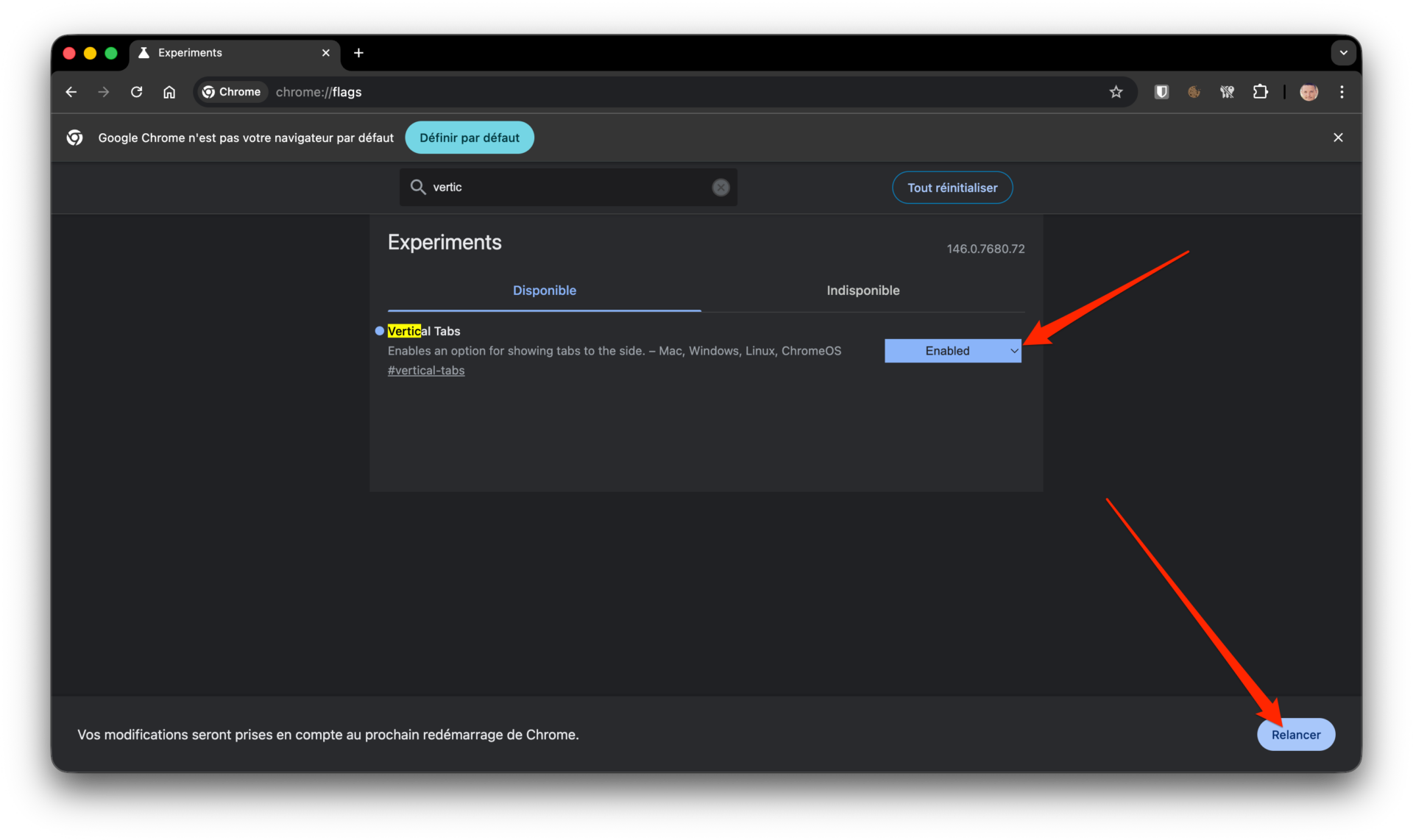Open the three-dot Chrome menu

pos(1342,91)
